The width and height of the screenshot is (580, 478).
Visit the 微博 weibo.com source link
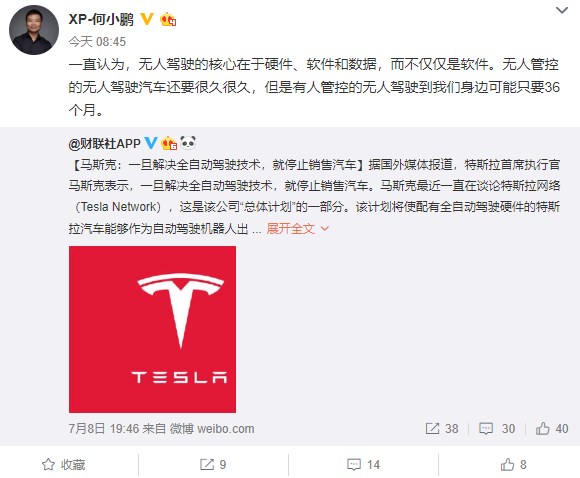coord(212,428)
